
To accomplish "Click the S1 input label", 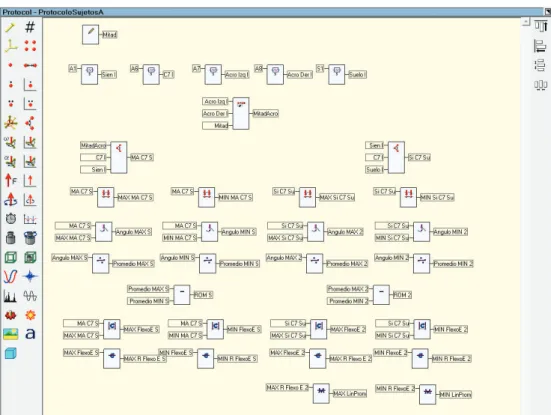I will coord(320,69).
